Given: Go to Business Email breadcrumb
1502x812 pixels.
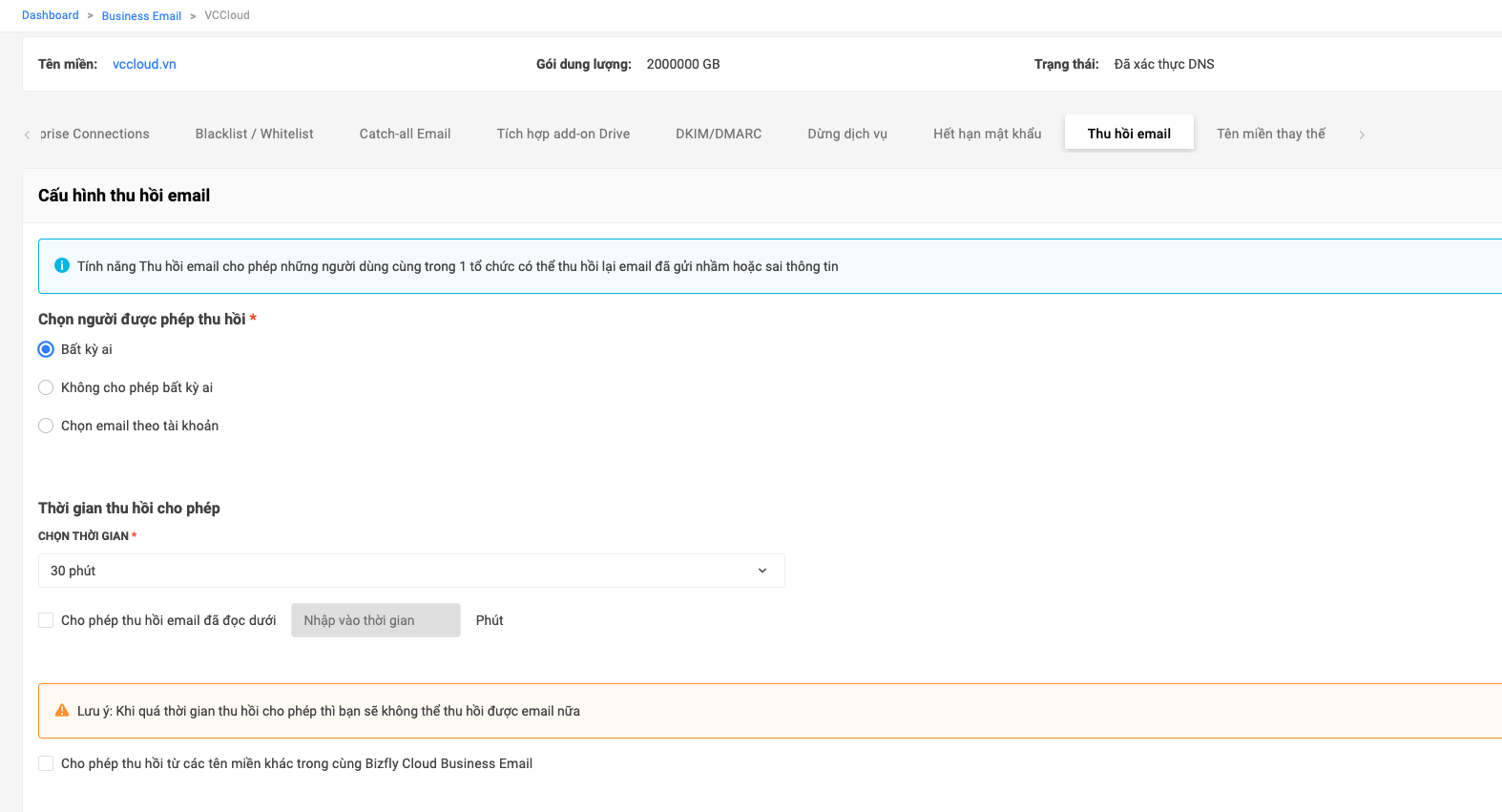Looking at the screenshot, I should pos(141,16).
